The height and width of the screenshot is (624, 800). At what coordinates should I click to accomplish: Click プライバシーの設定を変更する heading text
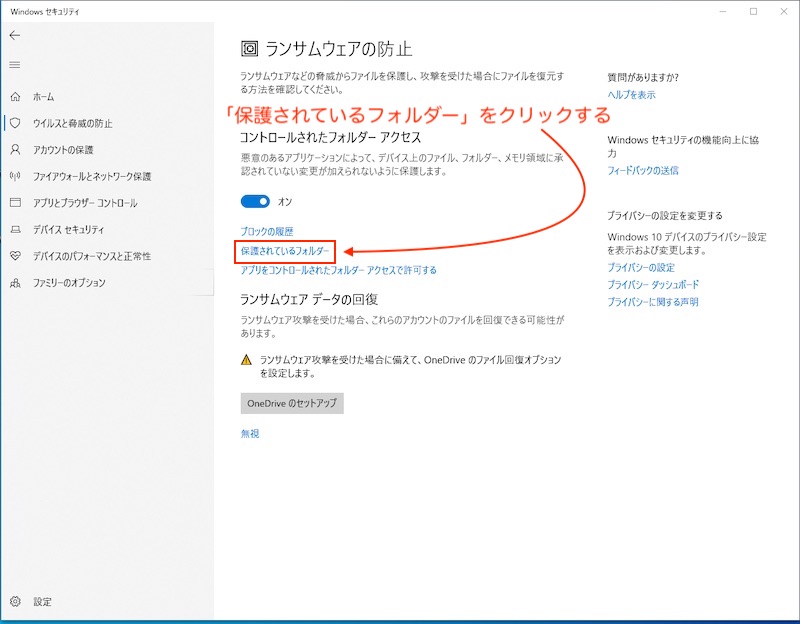tap(665, 215)
